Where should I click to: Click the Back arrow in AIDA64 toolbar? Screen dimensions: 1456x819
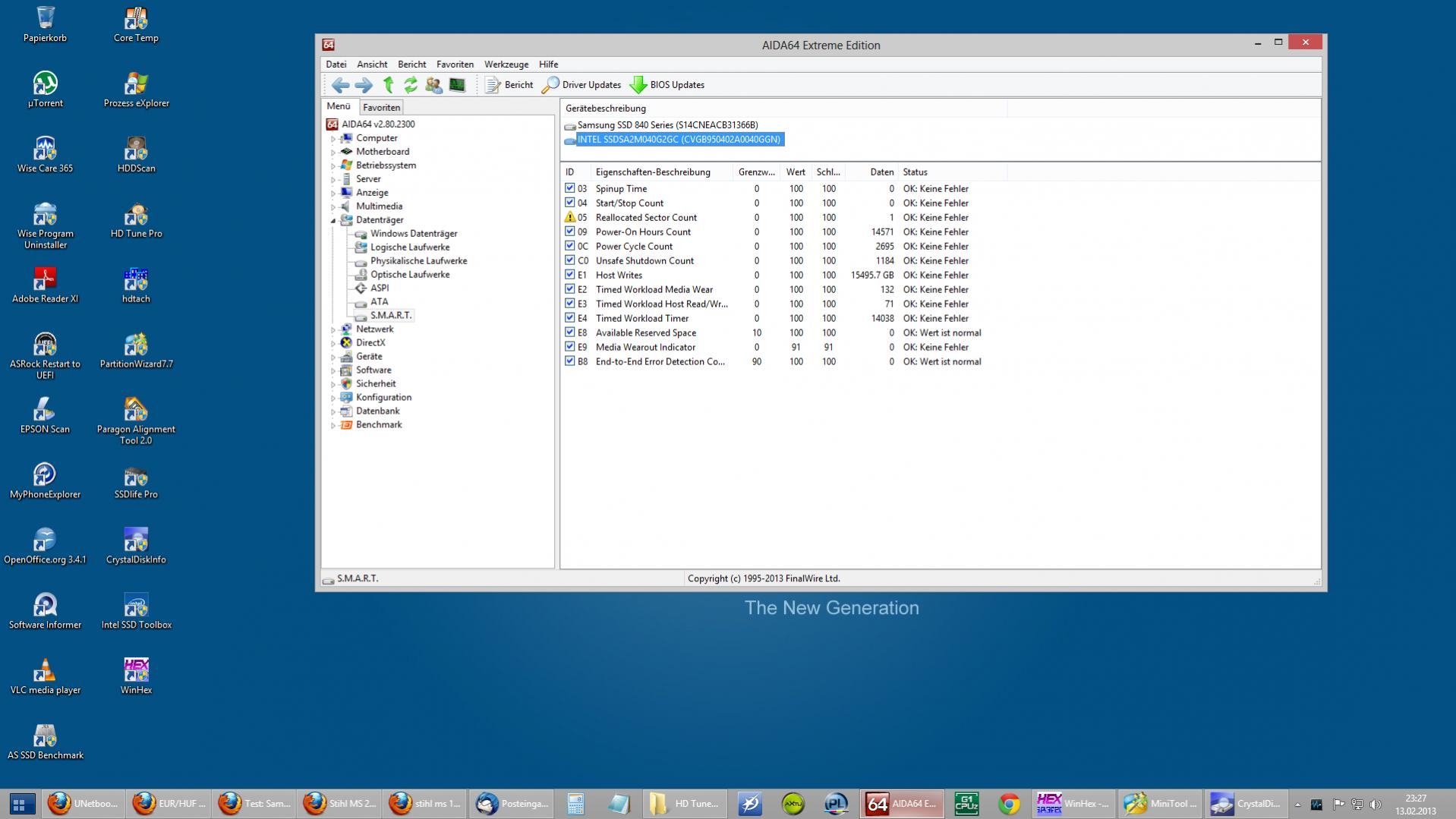click(340, 85)
